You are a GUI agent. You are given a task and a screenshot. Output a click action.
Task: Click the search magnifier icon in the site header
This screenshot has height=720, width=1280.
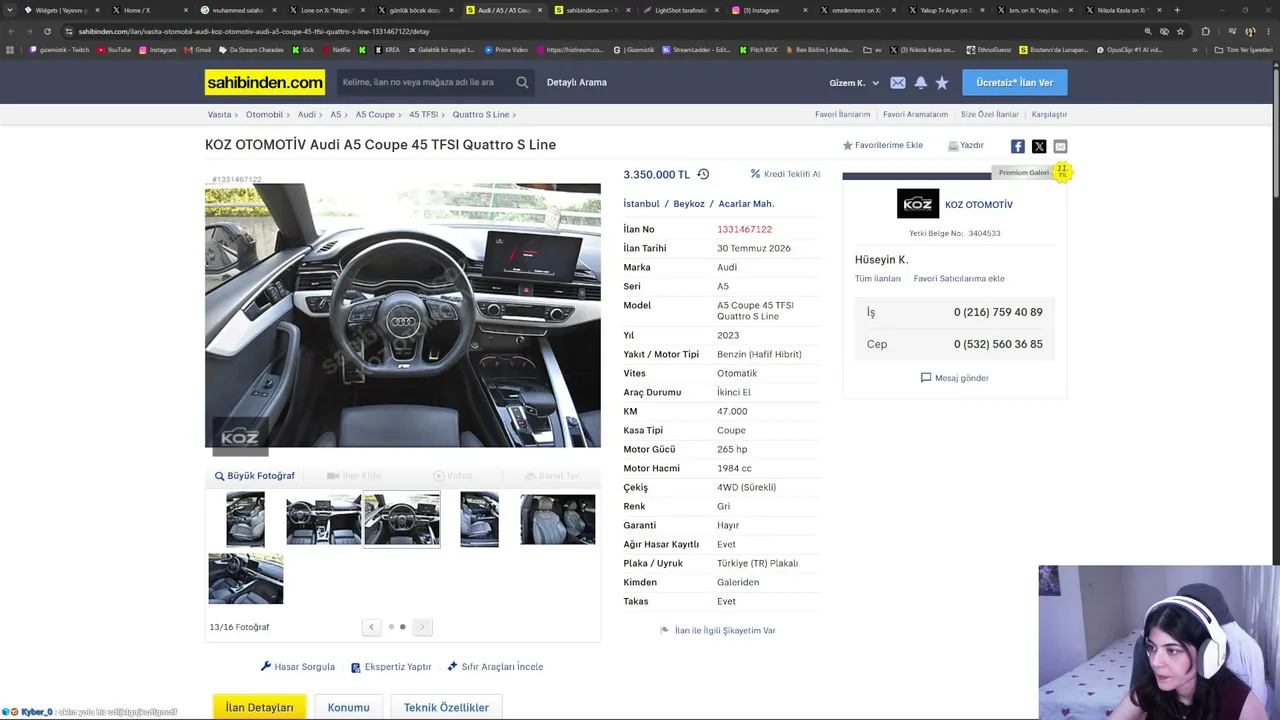pyautogui.click(x=522, y=82)
